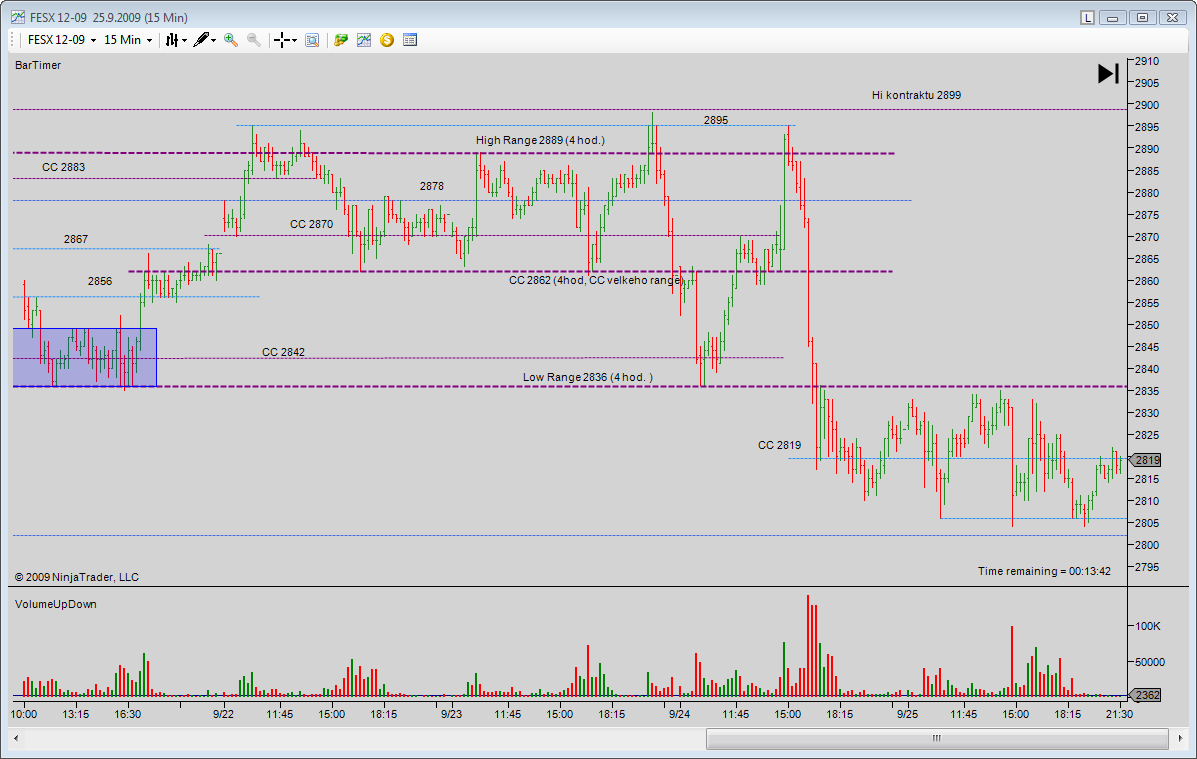Expand the drawing tools dropdown arrow

click(x=214, y=40)
